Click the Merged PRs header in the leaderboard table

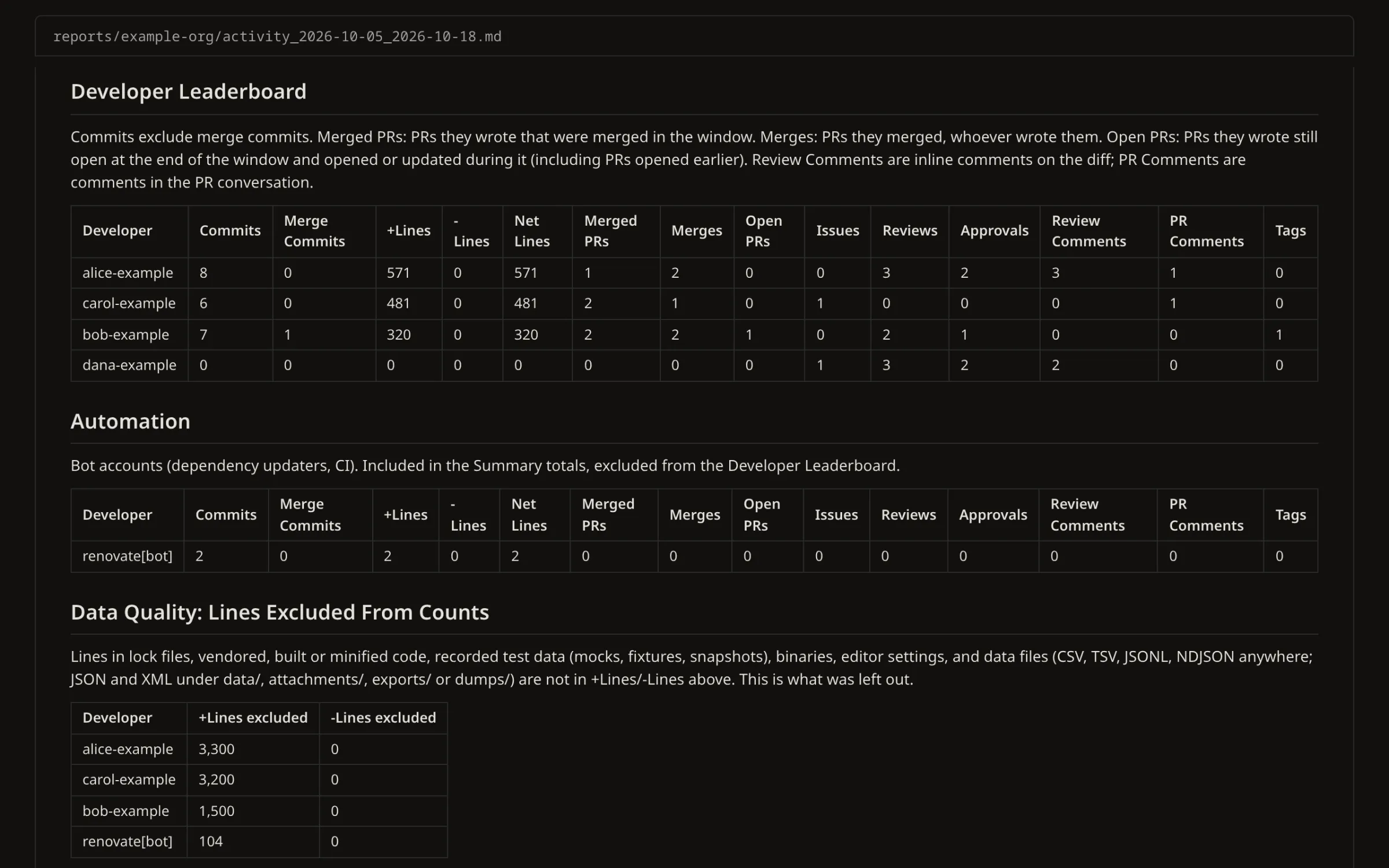click(611, 231)
